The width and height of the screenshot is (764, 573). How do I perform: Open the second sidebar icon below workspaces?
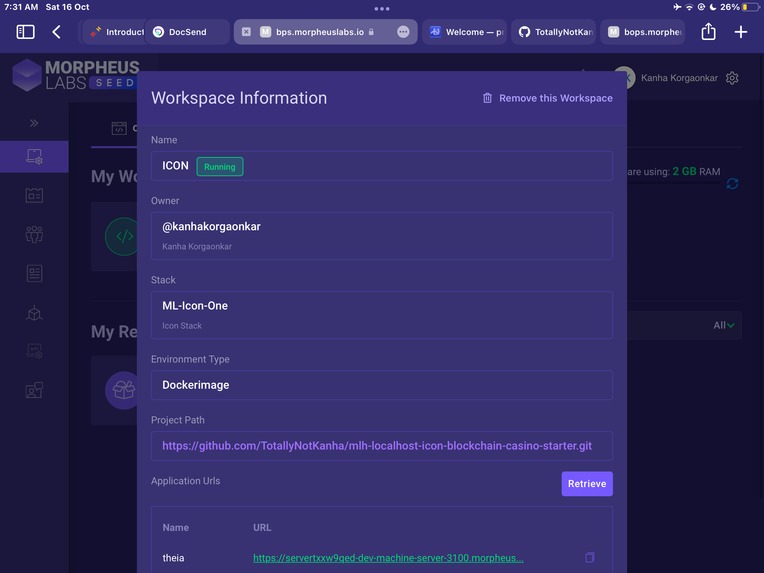pyautogui.click(x=34, y=196)
